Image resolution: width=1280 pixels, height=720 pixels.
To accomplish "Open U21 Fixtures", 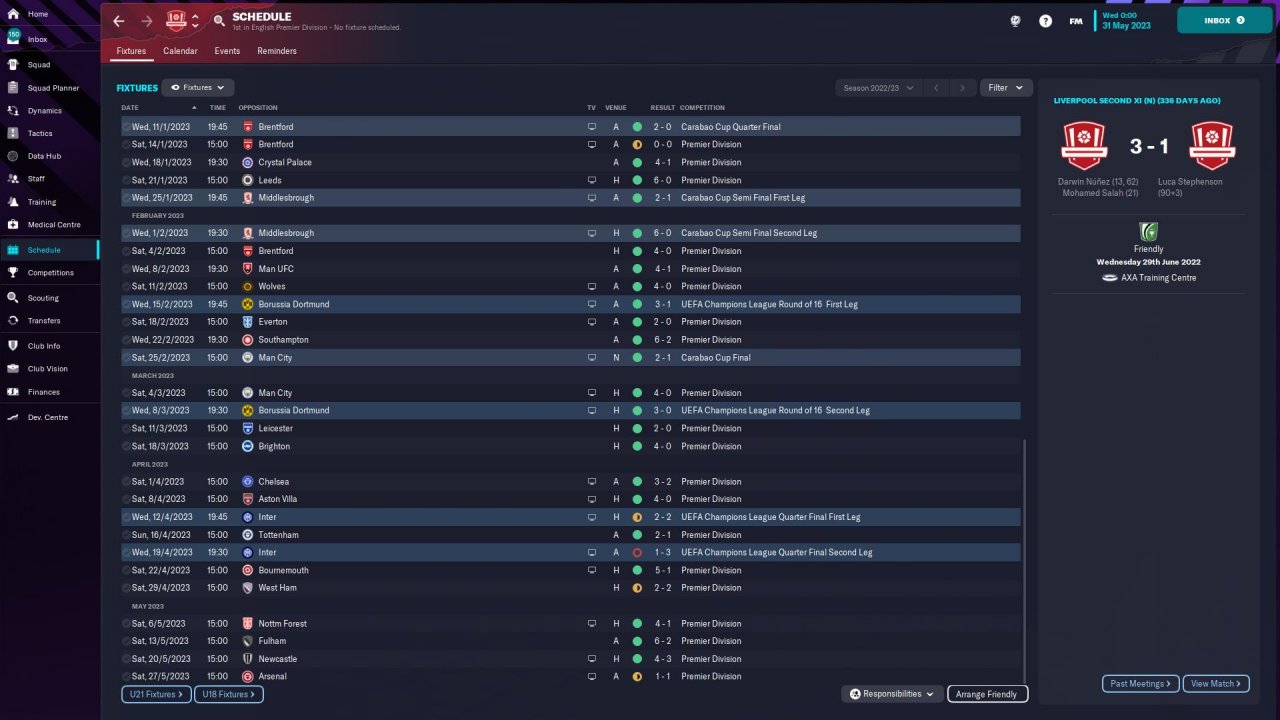I will pos(156,694).
